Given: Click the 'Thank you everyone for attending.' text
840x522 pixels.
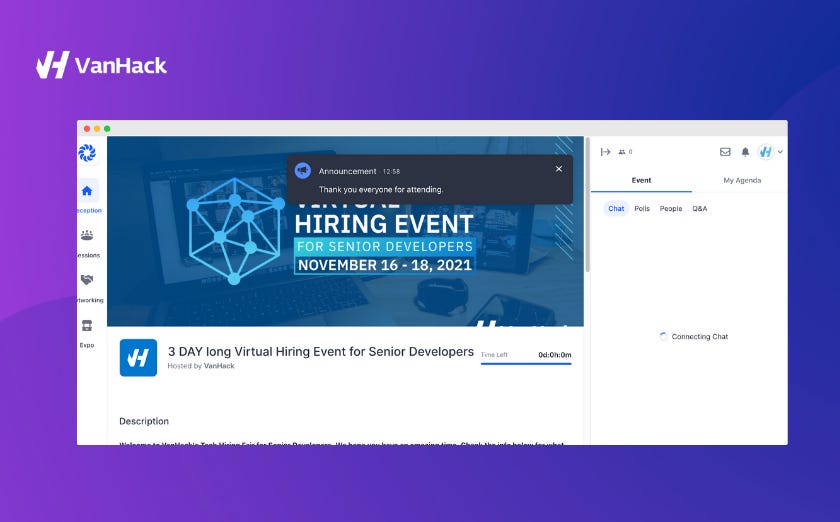Looking at the screenshot, I should (x=381, y=189).
